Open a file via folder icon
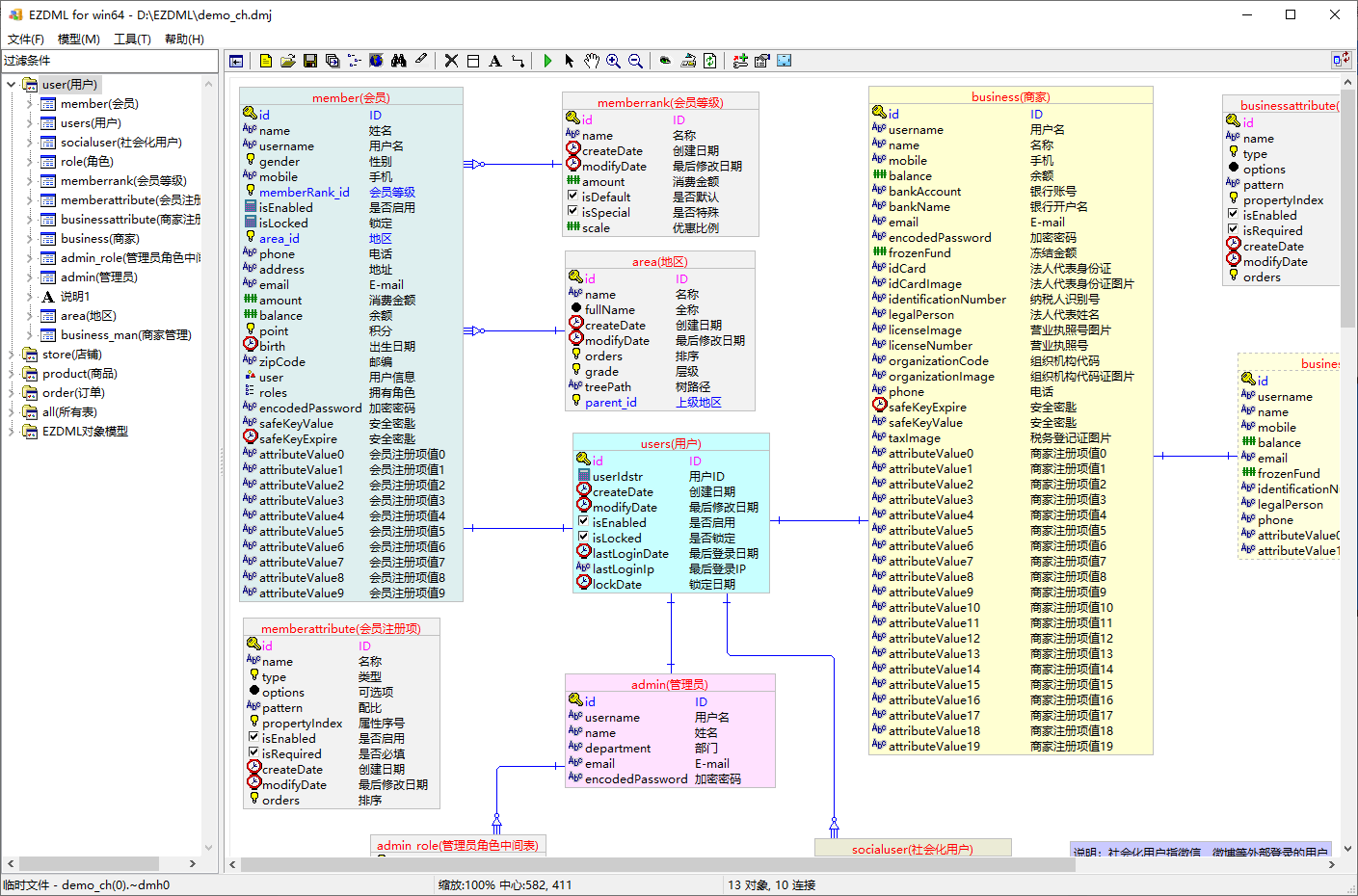 pos(288,61)
